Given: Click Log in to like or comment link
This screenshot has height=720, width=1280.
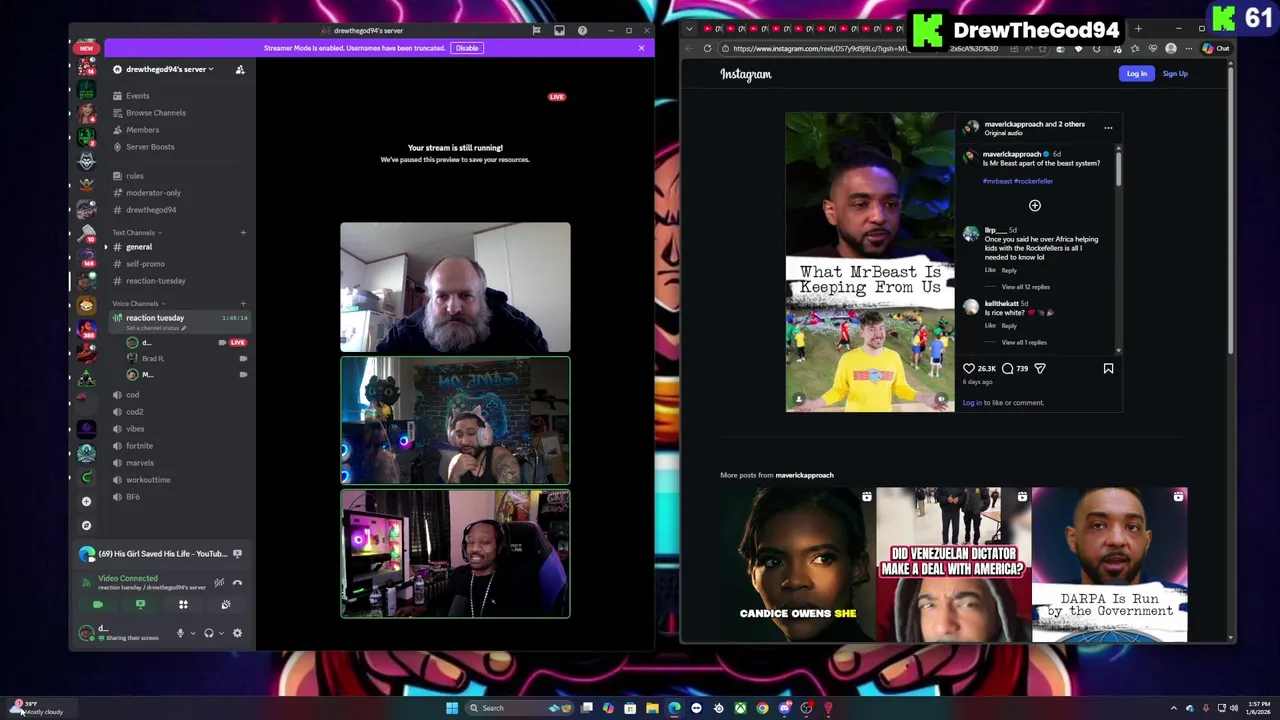Looking at the screenshot, I should click(1003, 403).
